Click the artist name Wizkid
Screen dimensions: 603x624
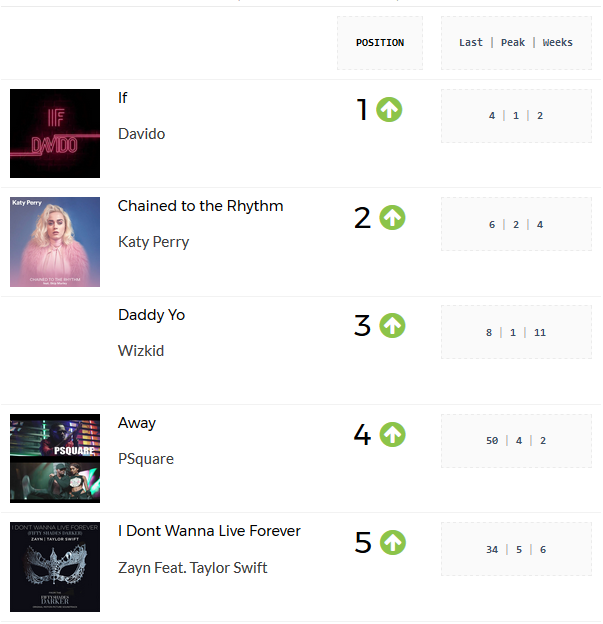click(x=141, y=351)
